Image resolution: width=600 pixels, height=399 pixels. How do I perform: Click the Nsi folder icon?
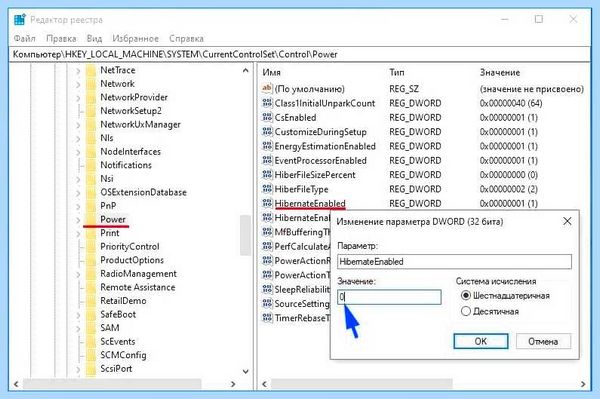coord(91,179)
